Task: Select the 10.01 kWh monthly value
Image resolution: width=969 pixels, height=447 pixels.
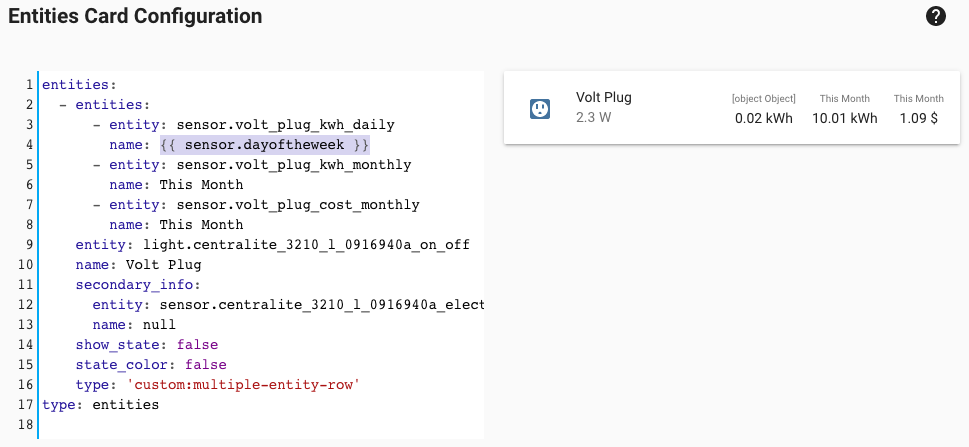Action: point(844,118)
